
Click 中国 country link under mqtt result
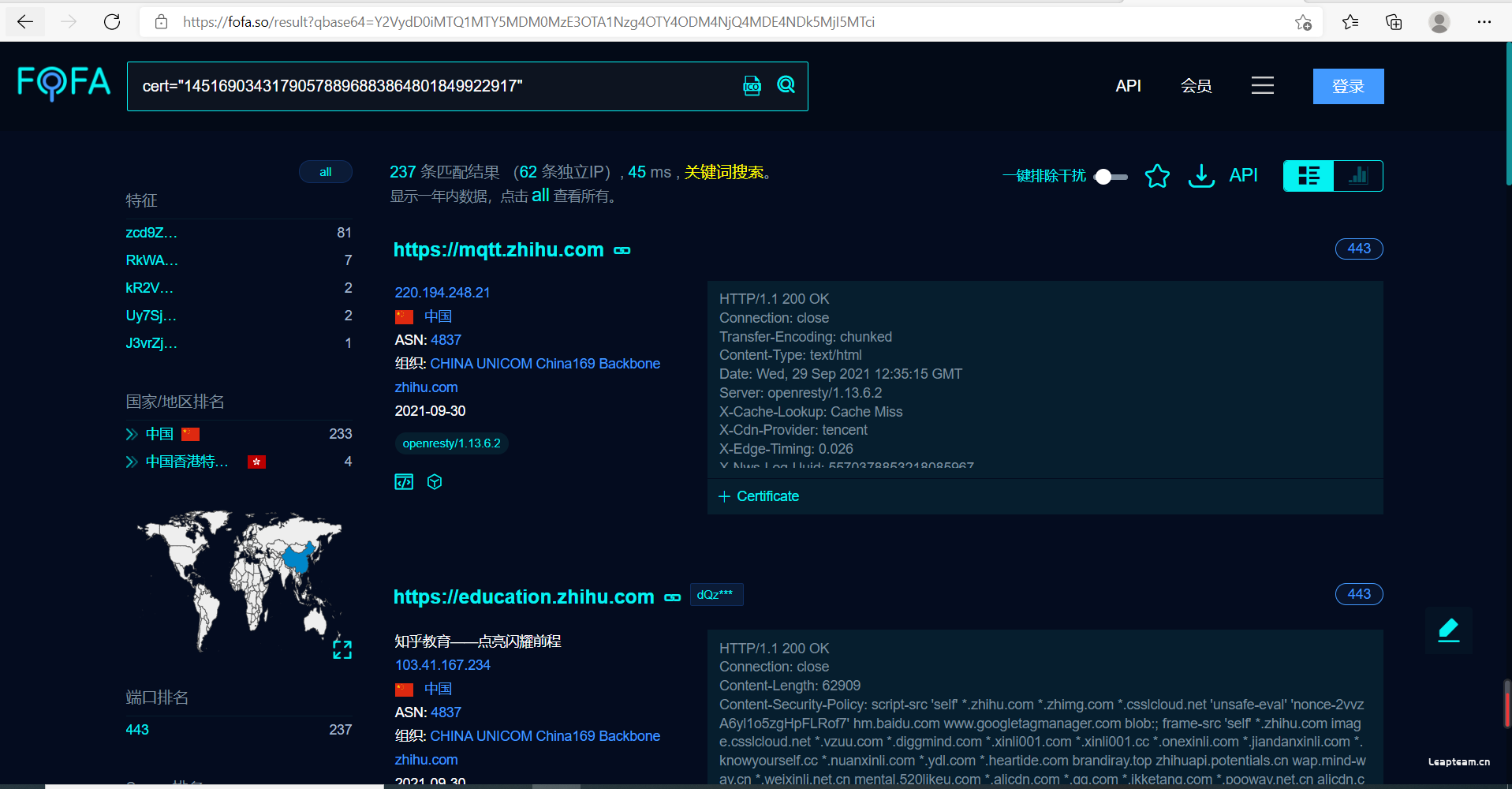click(438, 316)
